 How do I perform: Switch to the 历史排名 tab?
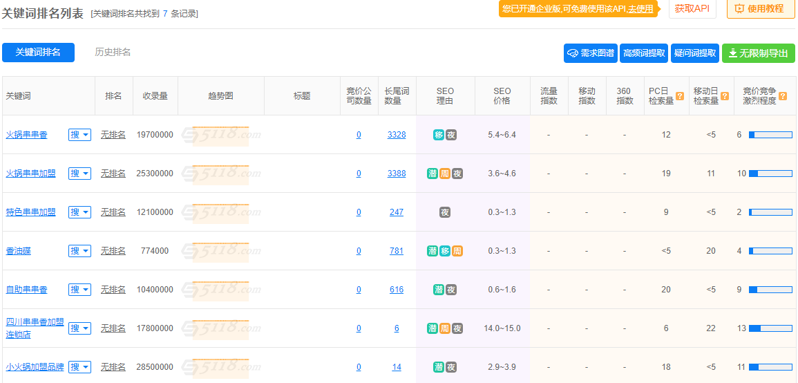(112, 52)
